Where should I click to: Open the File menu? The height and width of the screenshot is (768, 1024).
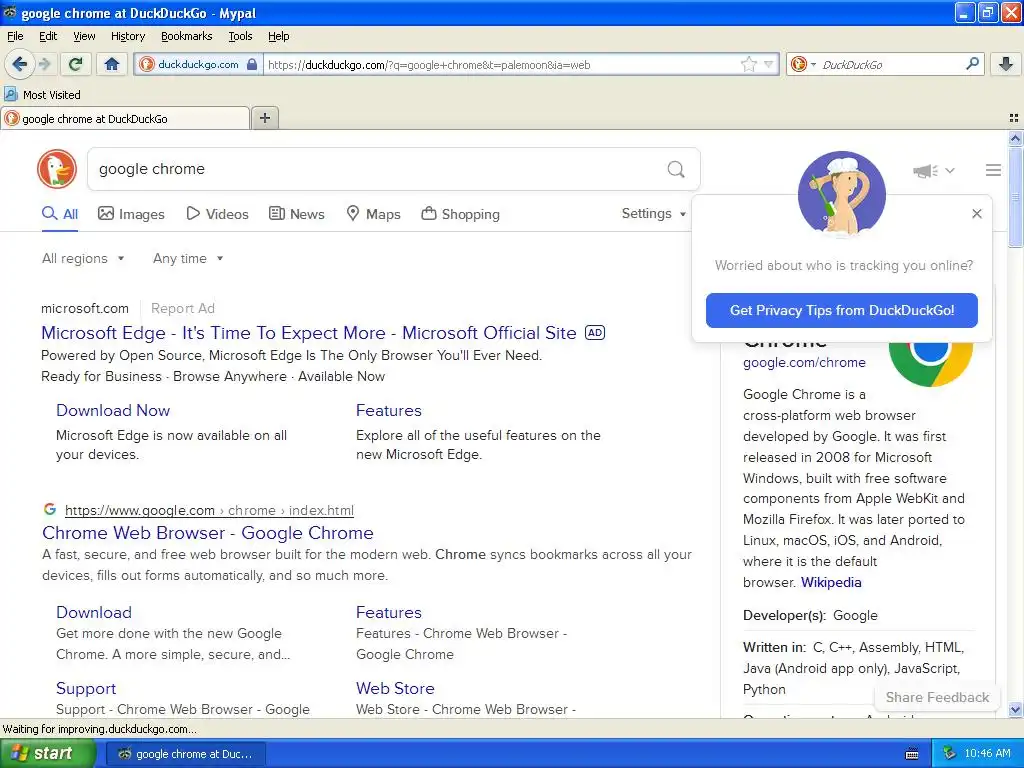point(15,36)
